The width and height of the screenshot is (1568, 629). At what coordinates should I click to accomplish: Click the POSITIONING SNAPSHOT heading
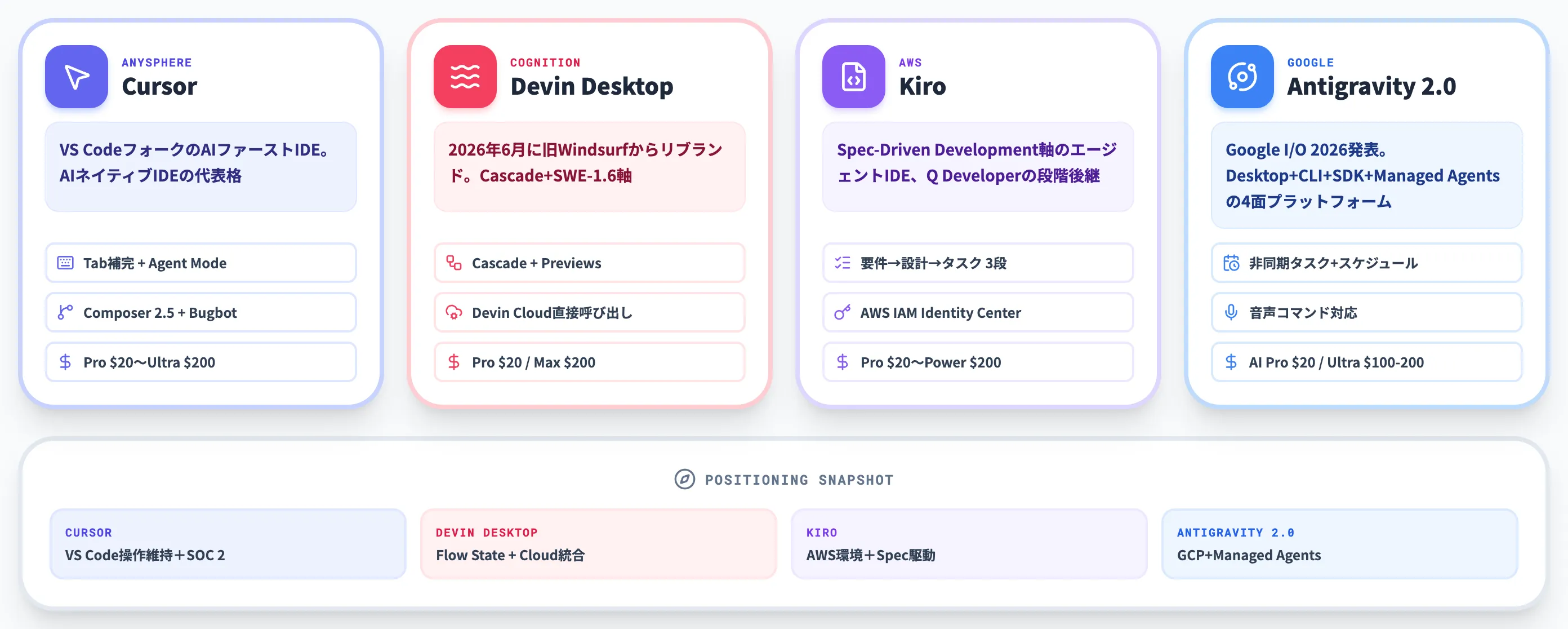point(799,480)
